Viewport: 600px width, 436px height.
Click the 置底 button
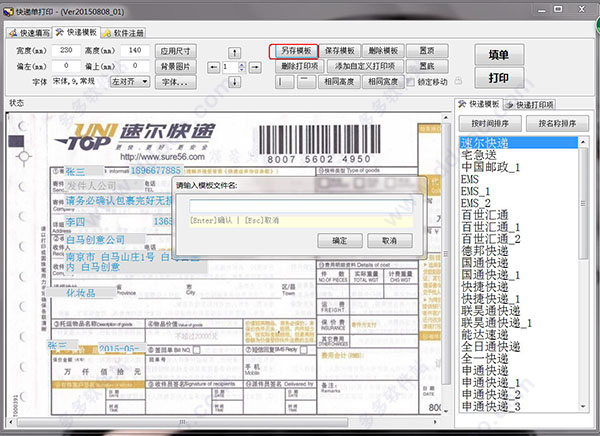pos(427,66)
